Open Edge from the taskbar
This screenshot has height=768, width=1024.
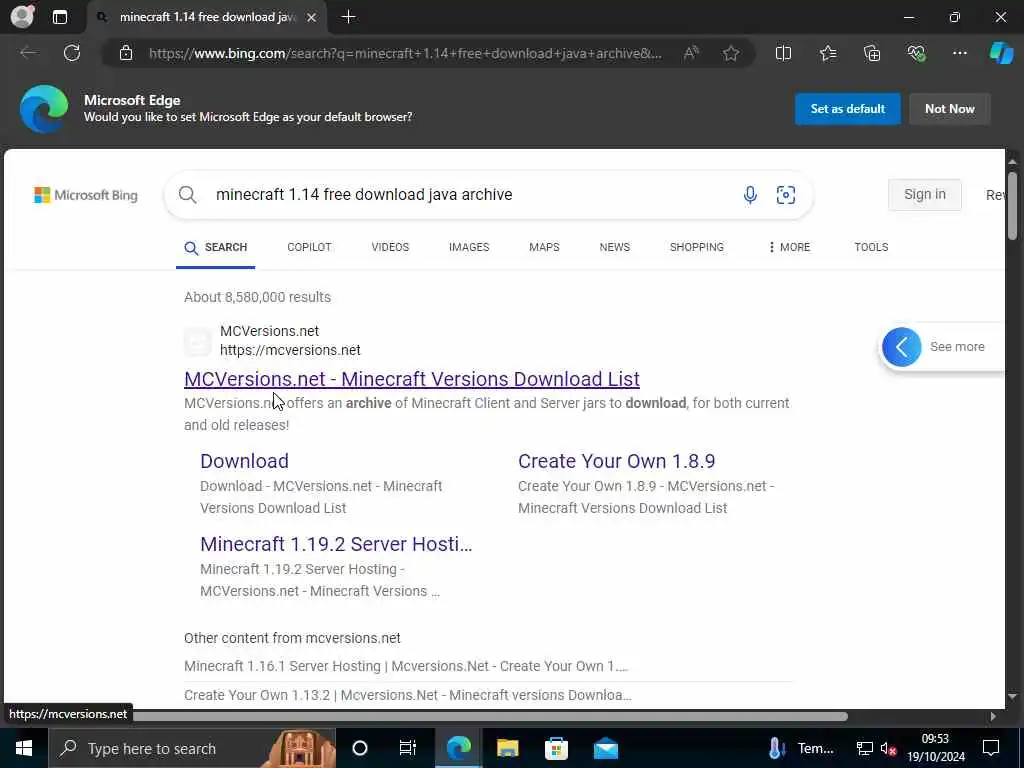point(458,748)
